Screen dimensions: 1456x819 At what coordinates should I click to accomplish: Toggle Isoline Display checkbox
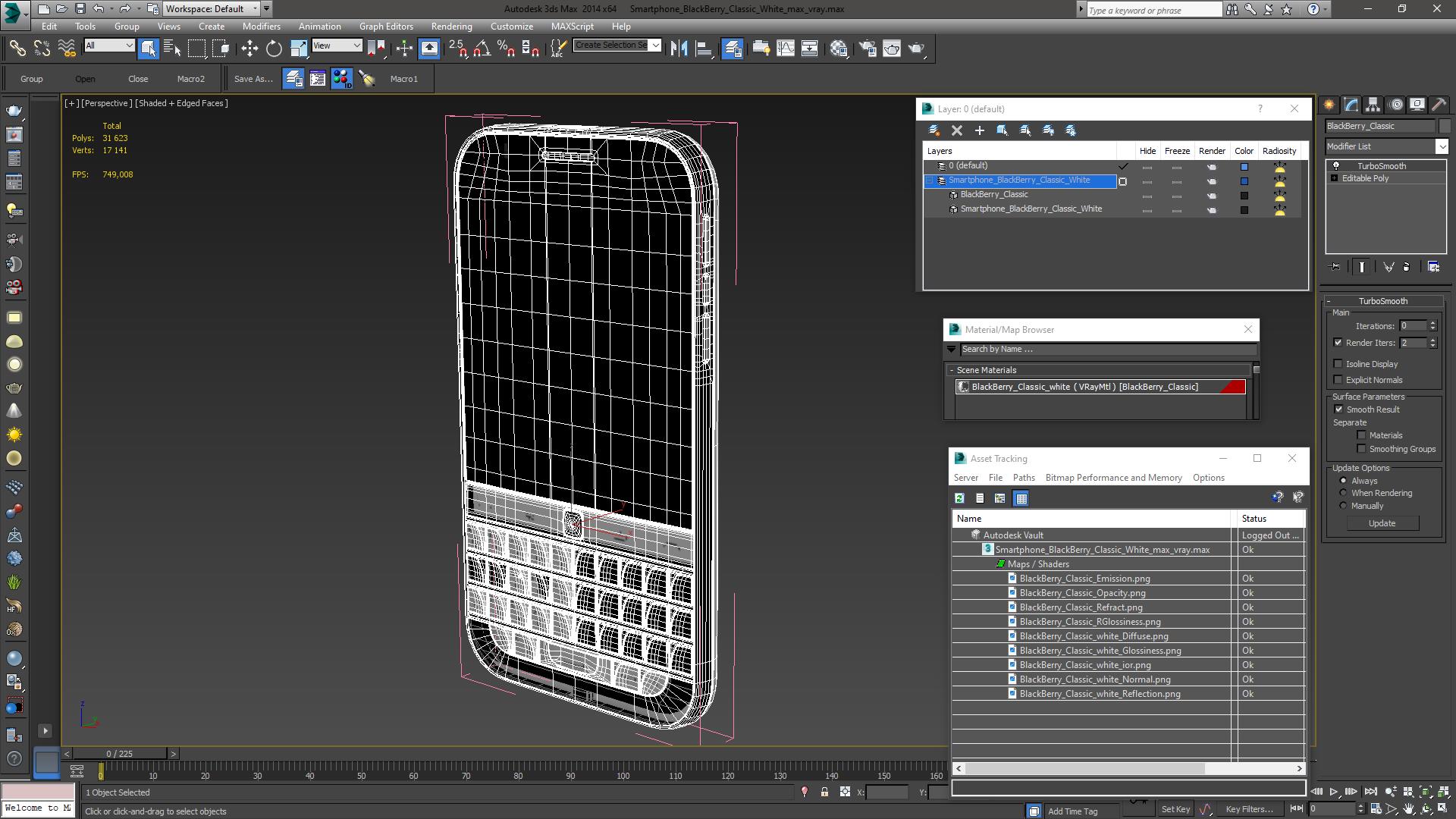coord(1338,364)
